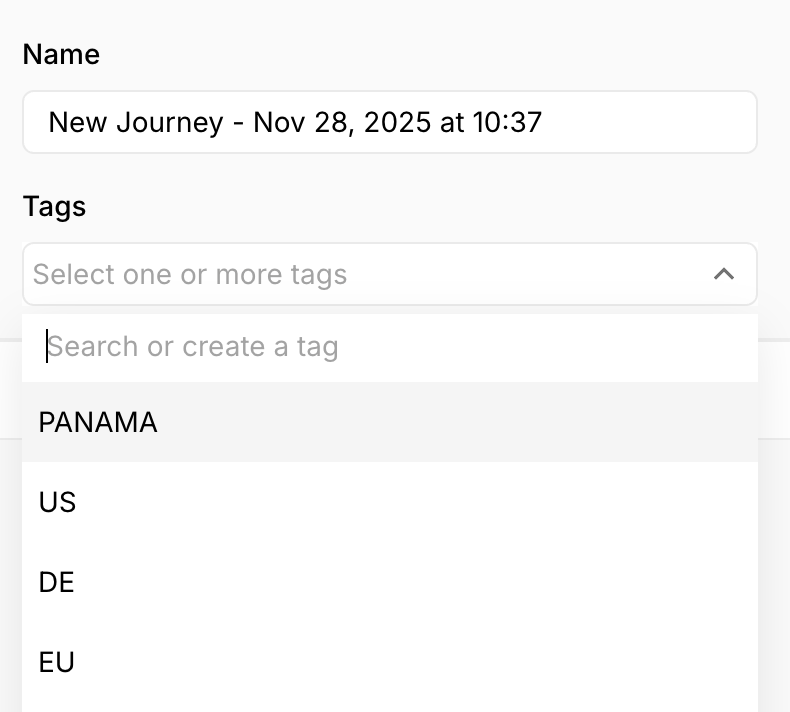This screenshot has height=712, width=790.
Task: Choose the DE tag from list
Action: click(57, 582)
